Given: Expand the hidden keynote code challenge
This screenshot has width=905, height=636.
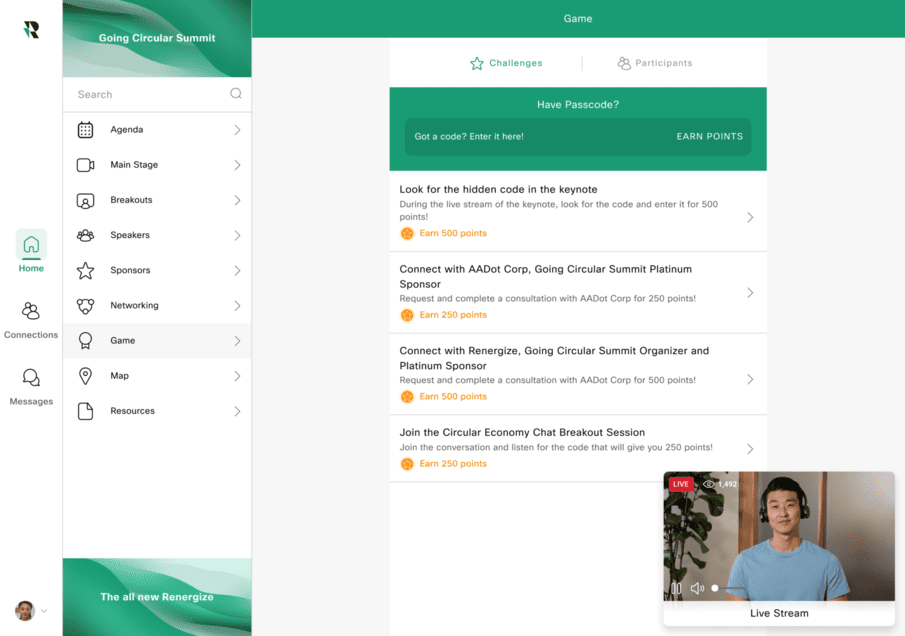Looking at the screenshot, I should click(578, 211).
